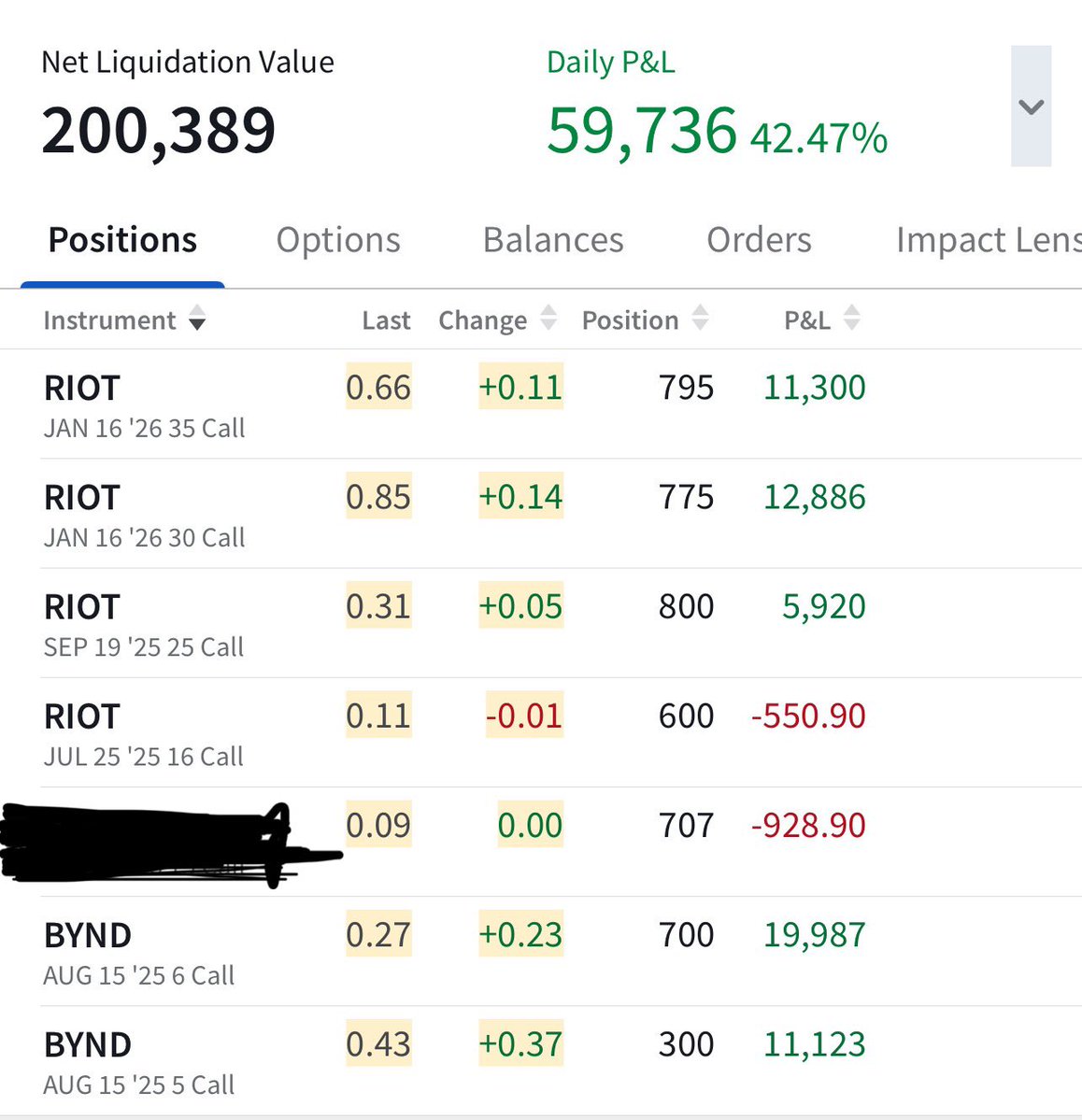Click P&L value 19,987
This screenshot has height=1120, width=1082.
click(815, 935)
